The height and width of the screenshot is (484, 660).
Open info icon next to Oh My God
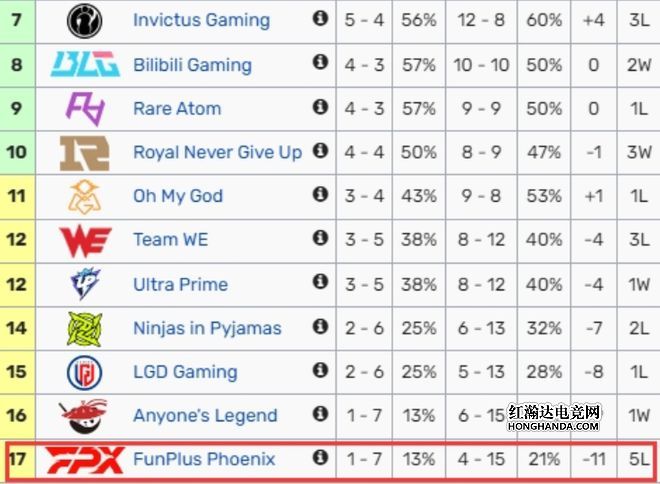tap(320, 194)
